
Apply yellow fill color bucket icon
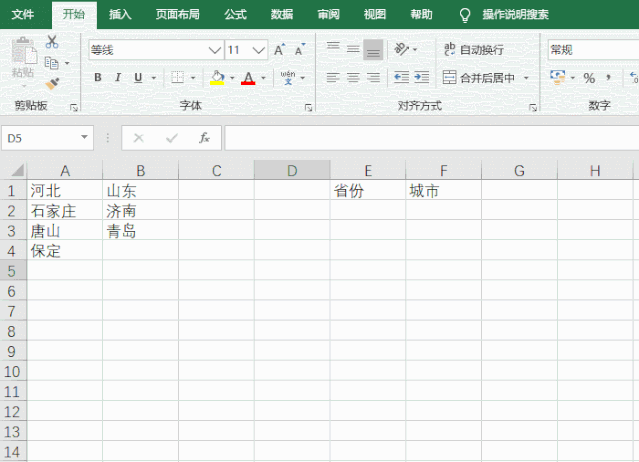coord(217,77)
